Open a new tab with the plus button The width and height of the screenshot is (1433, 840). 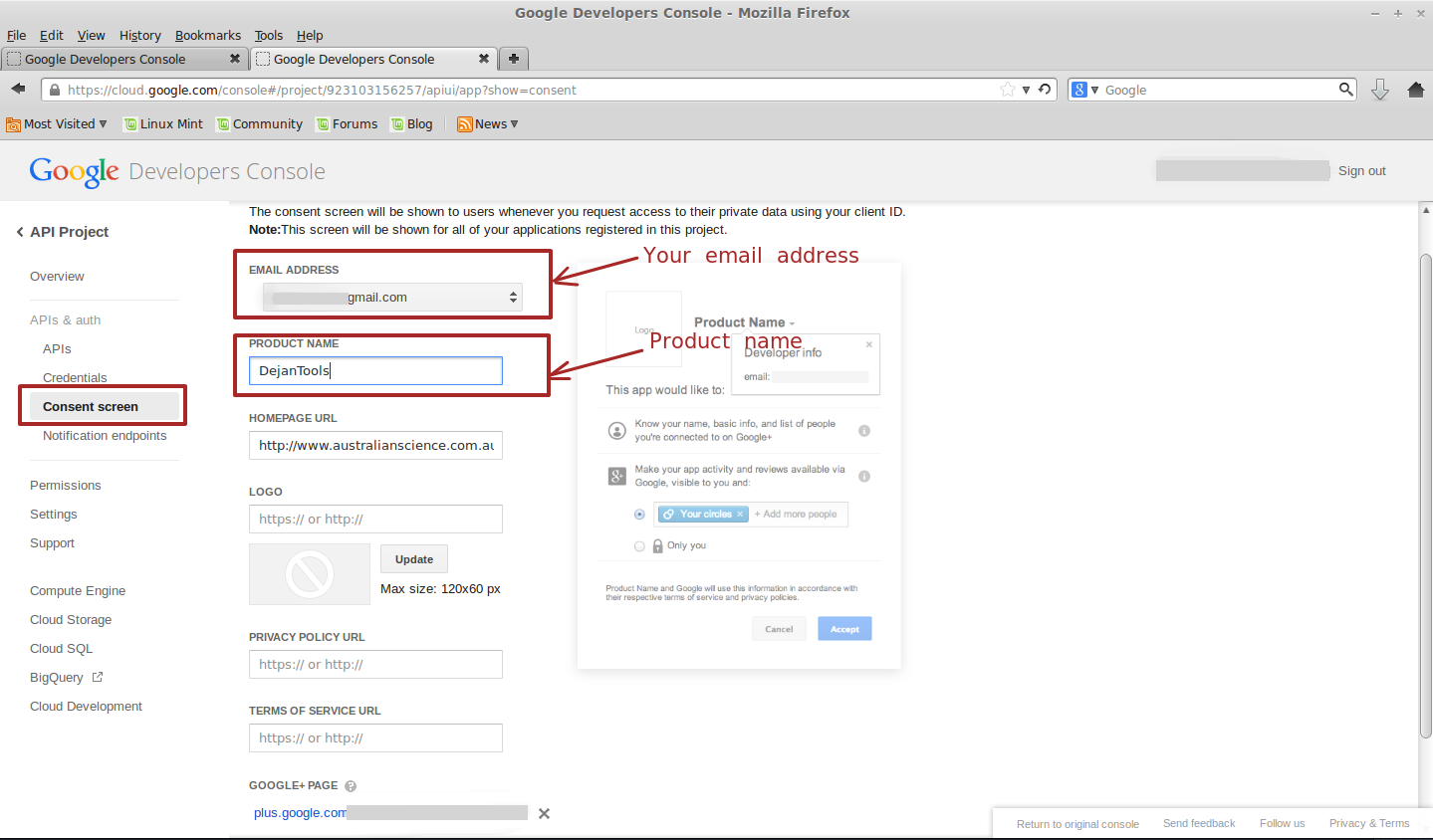pyautogui.click(x=514, y=59)
